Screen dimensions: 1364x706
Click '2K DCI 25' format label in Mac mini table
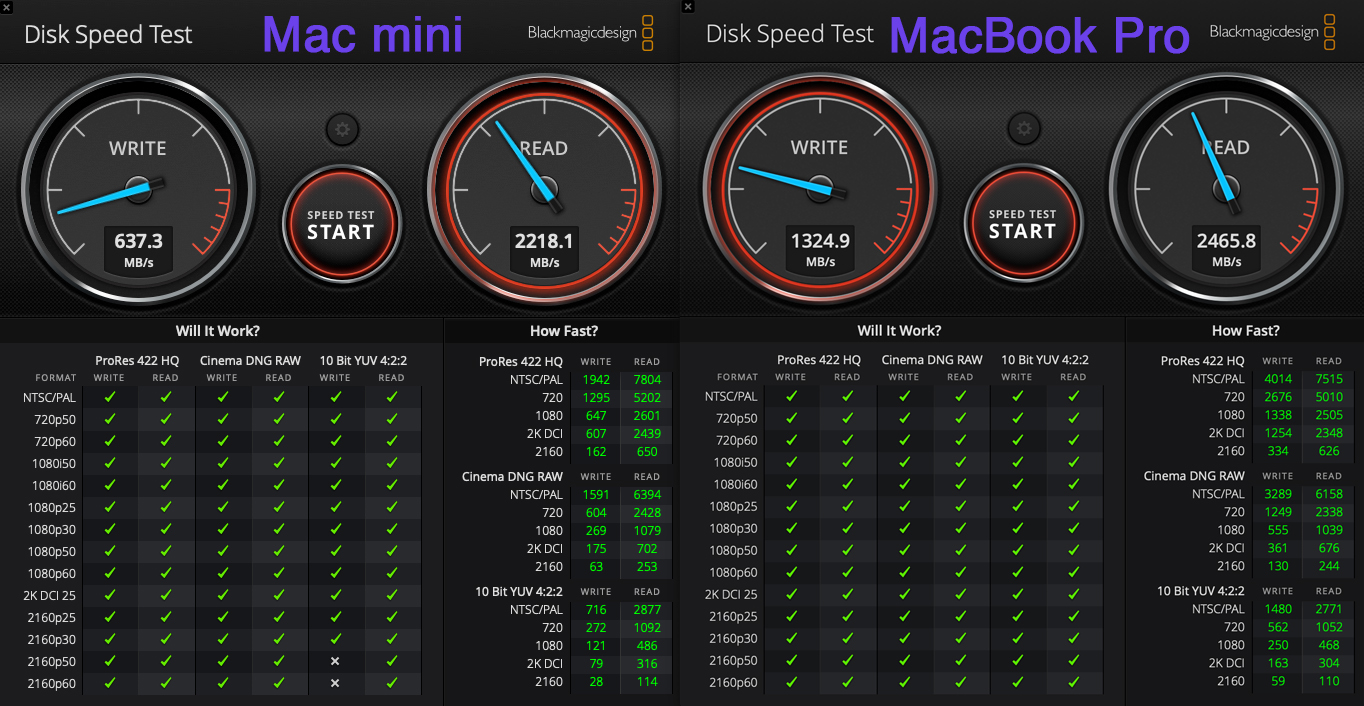[x=50, y=596]
